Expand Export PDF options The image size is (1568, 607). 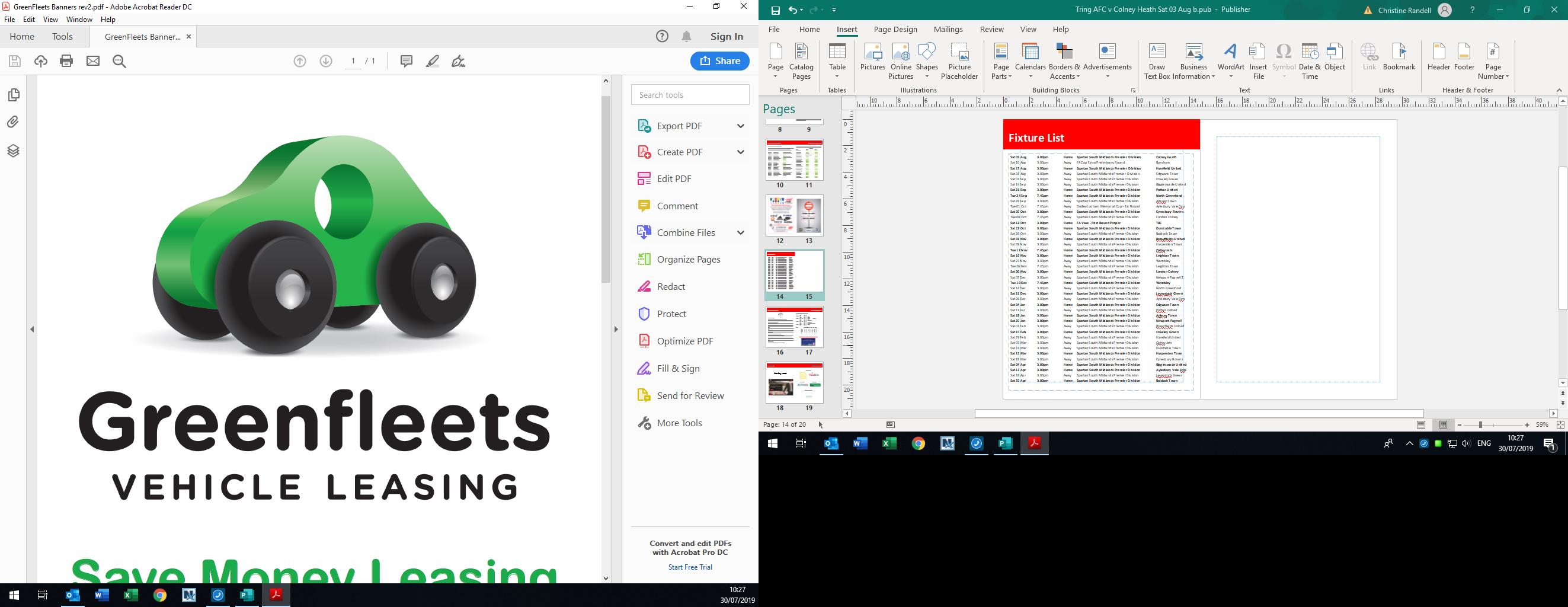pyautogui.click(x=741, y=126)
